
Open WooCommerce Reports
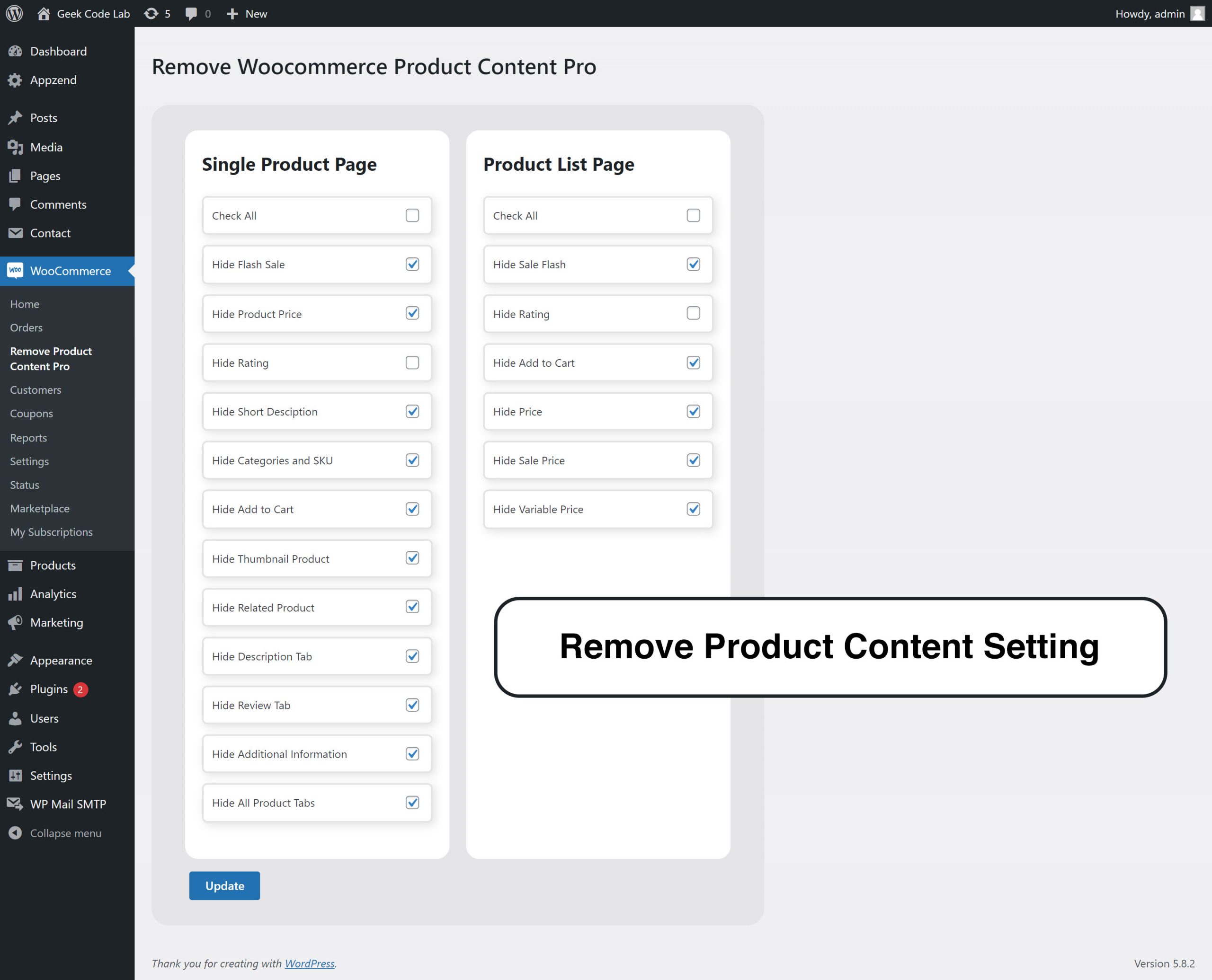(29, 438)
